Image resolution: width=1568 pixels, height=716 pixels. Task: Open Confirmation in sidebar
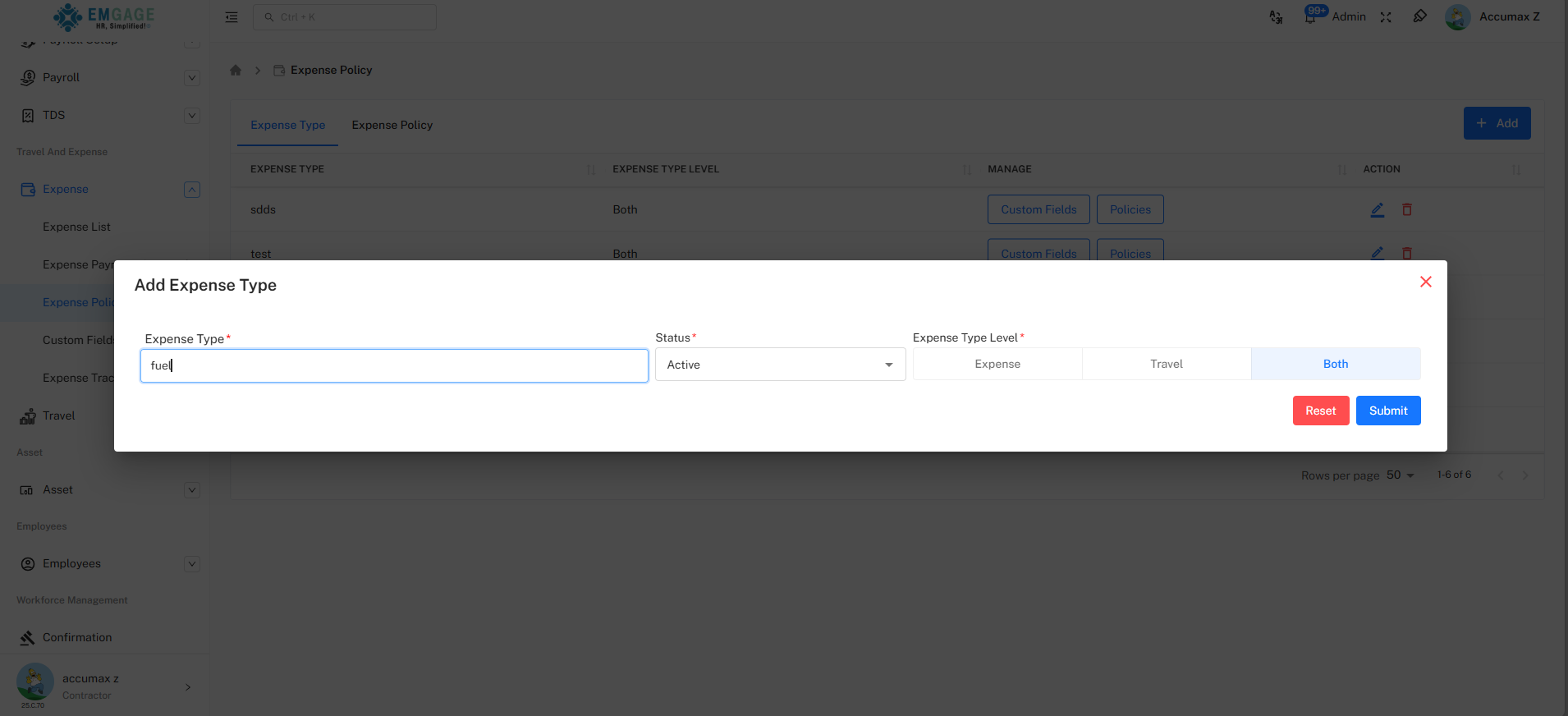point(77,637)
